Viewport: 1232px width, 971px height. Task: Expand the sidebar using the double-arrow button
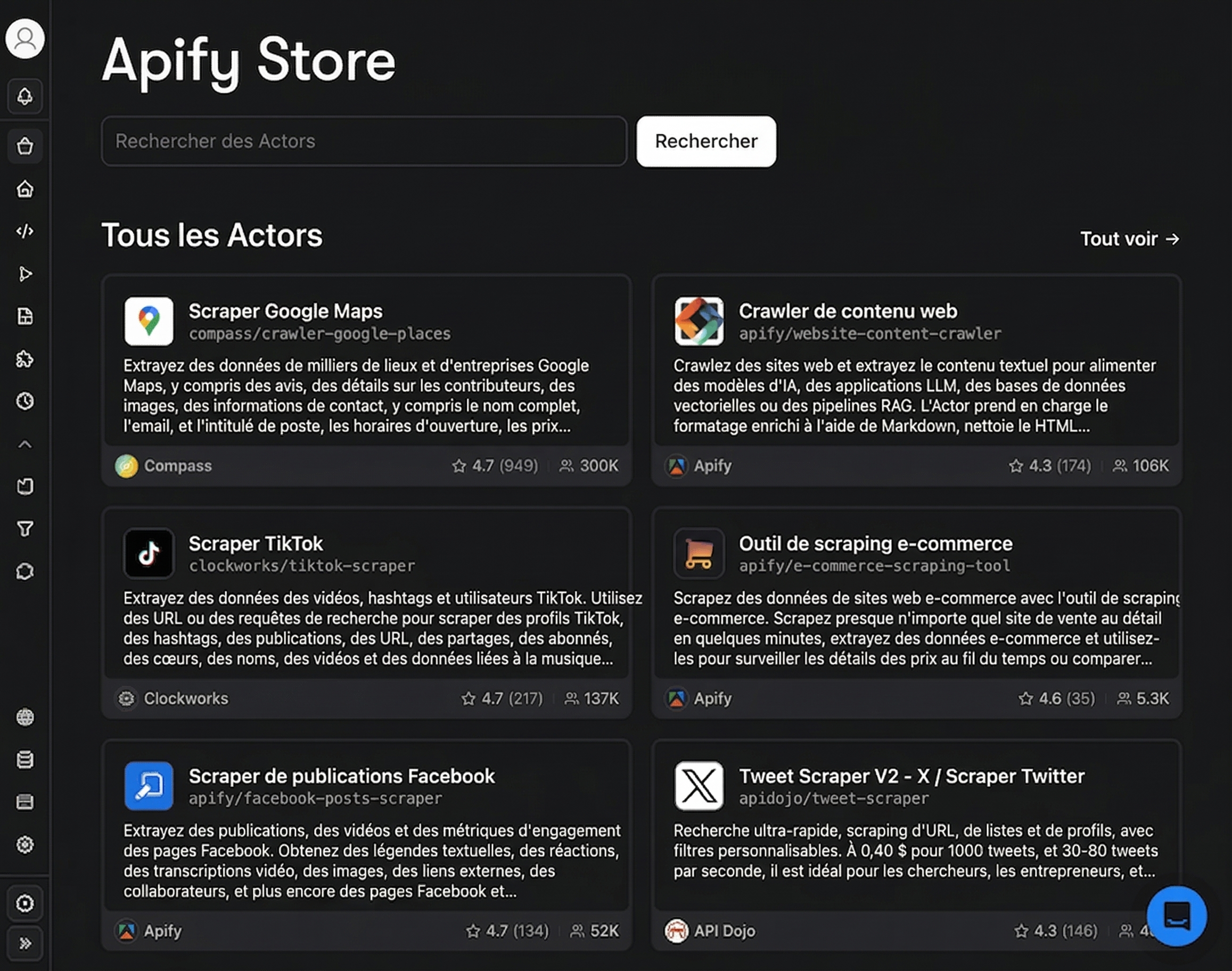(25, 943)
